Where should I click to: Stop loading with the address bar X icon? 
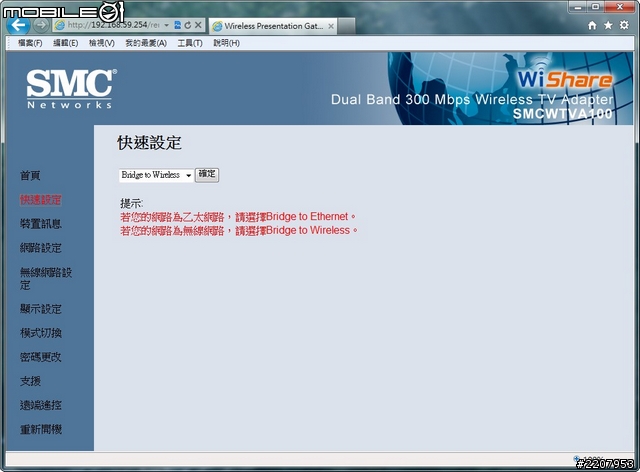pos(198,25)
